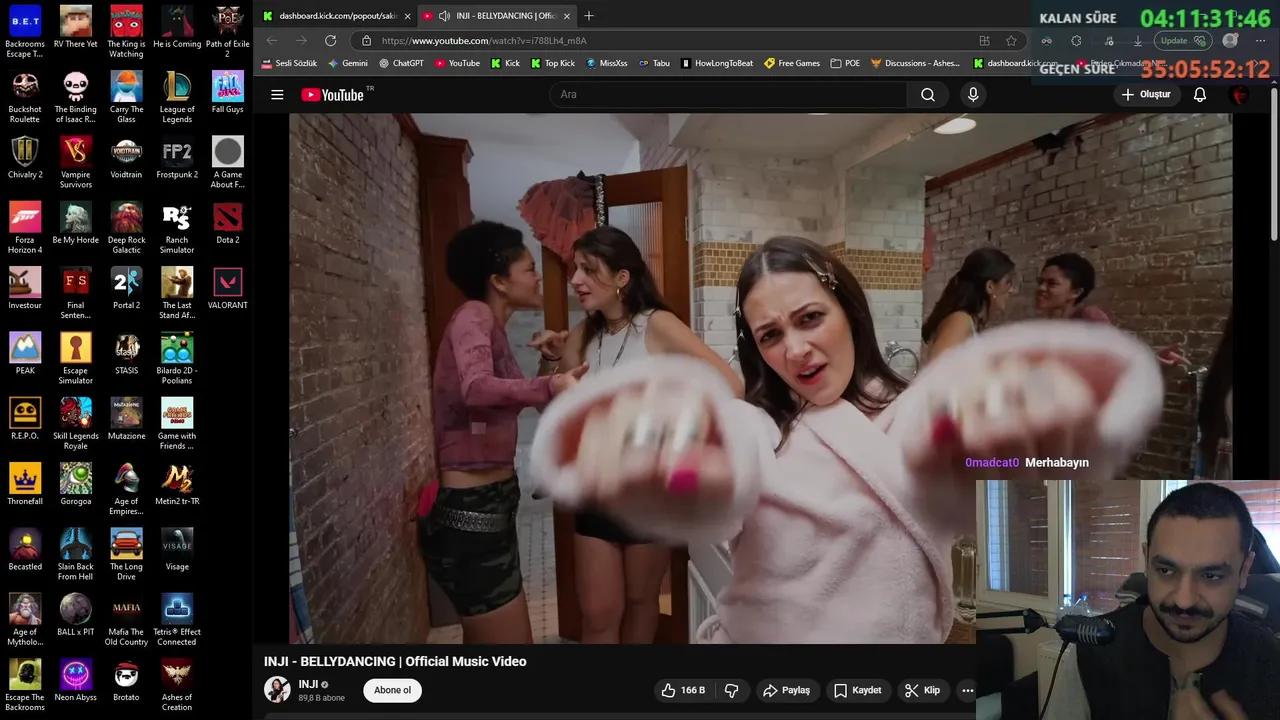Launch The Binding of Isaac shortcut
The width and height of the screenshot is (1280, 720).
76,97
